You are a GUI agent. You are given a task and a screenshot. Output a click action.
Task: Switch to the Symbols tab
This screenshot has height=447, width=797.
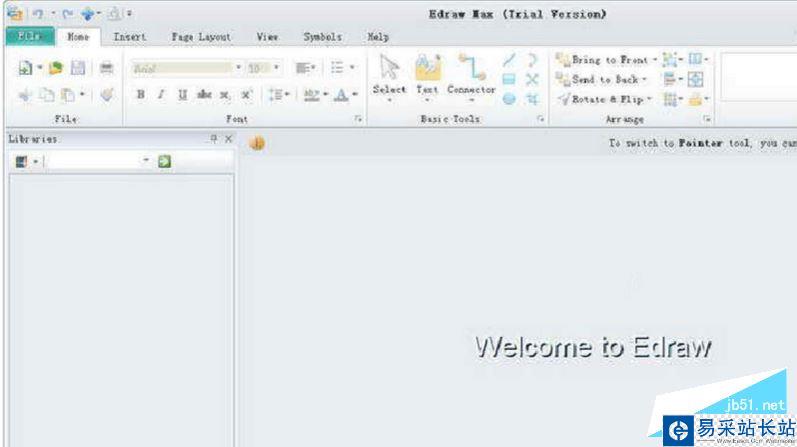(x=322, y=37)
